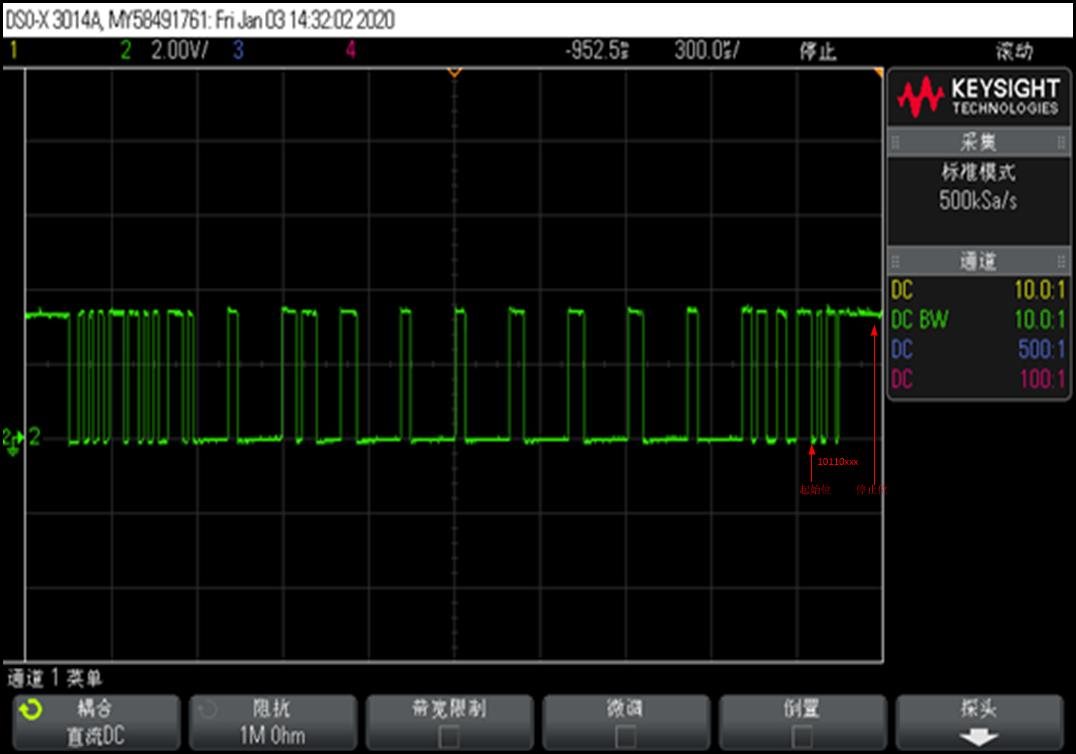Click the orange corner marker at grid top-right
The image size is (1076, 754).
878,72
